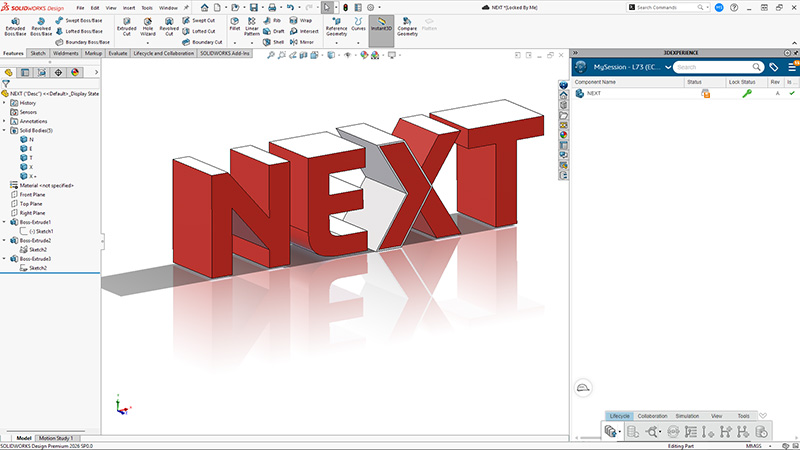This screenshot has width=800, height=450.
Task: Select the Shell feature
Action: pos(273,42)
